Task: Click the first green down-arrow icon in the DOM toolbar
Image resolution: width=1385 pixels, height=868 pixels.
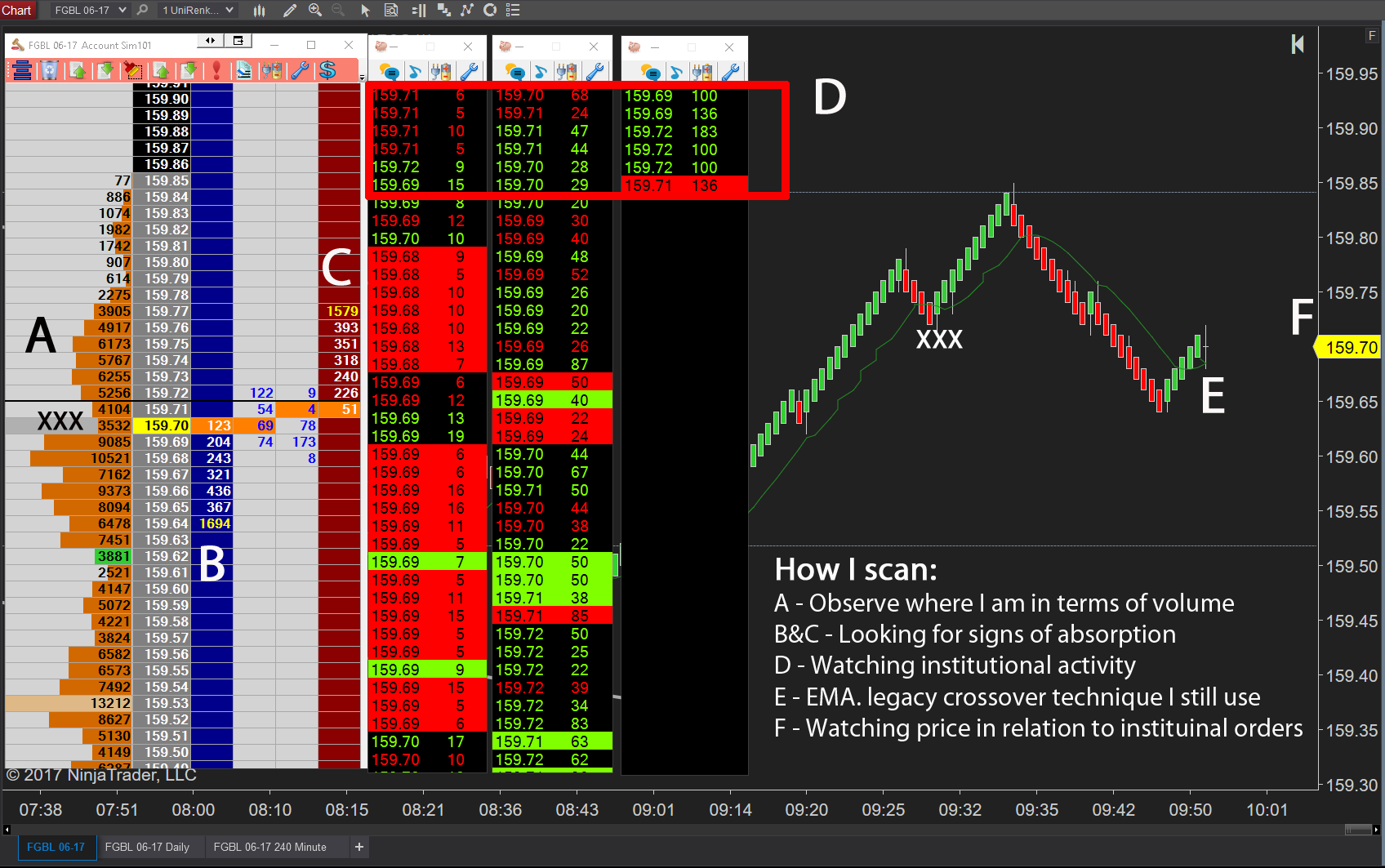Action: point(105,70)
